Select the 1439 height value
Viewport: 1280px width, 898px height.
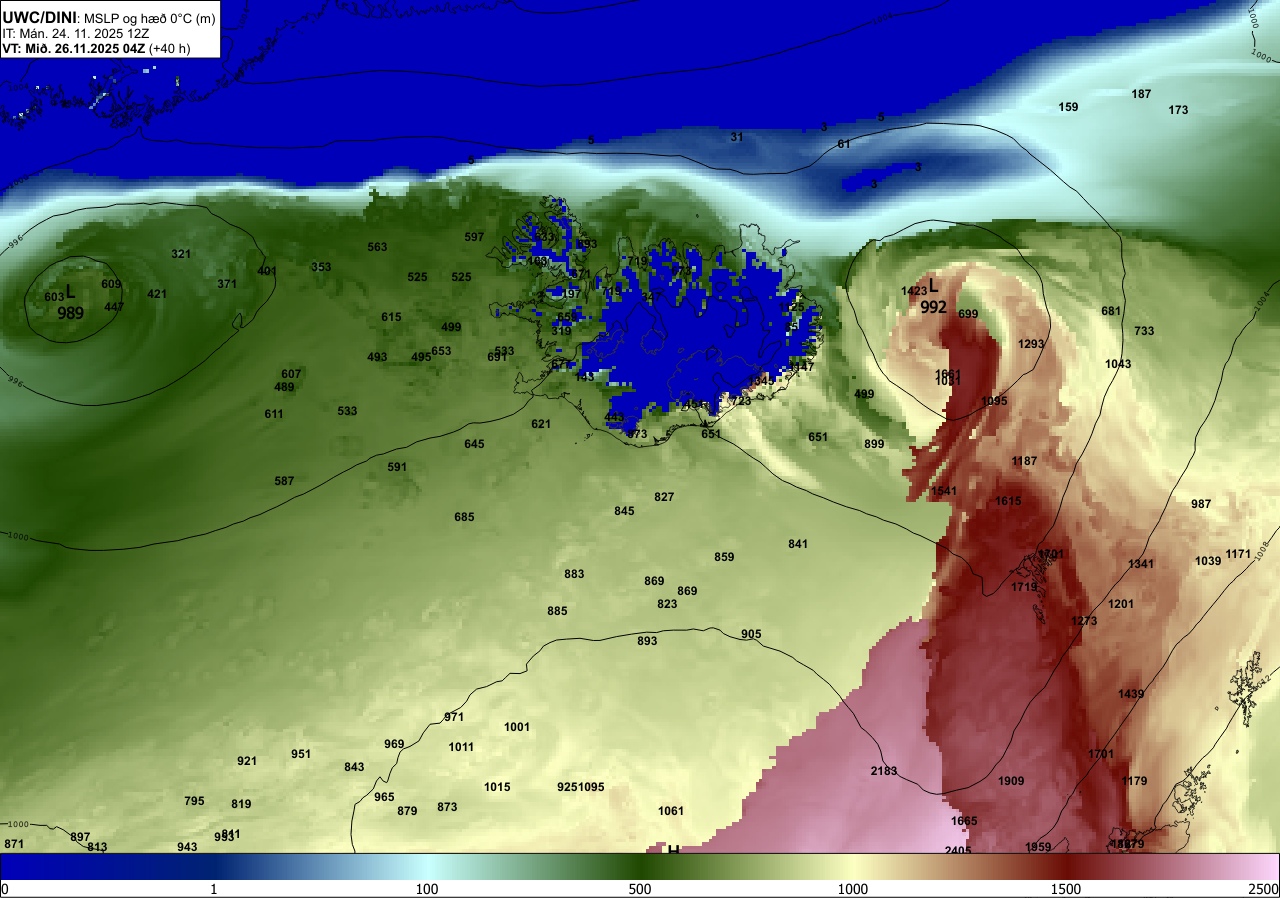1131,694
